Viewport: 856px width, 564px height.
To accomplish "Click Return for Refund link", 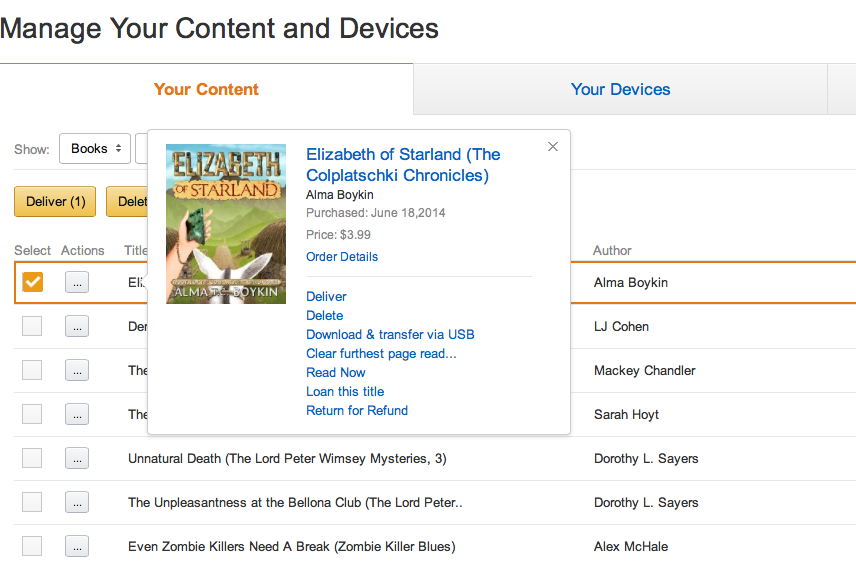I will (357, 411).
